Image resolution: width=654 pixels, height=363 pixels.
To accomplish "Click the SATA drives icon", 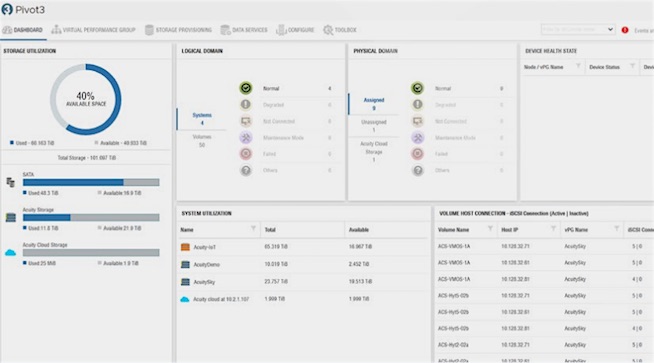I will click(10, 182).
